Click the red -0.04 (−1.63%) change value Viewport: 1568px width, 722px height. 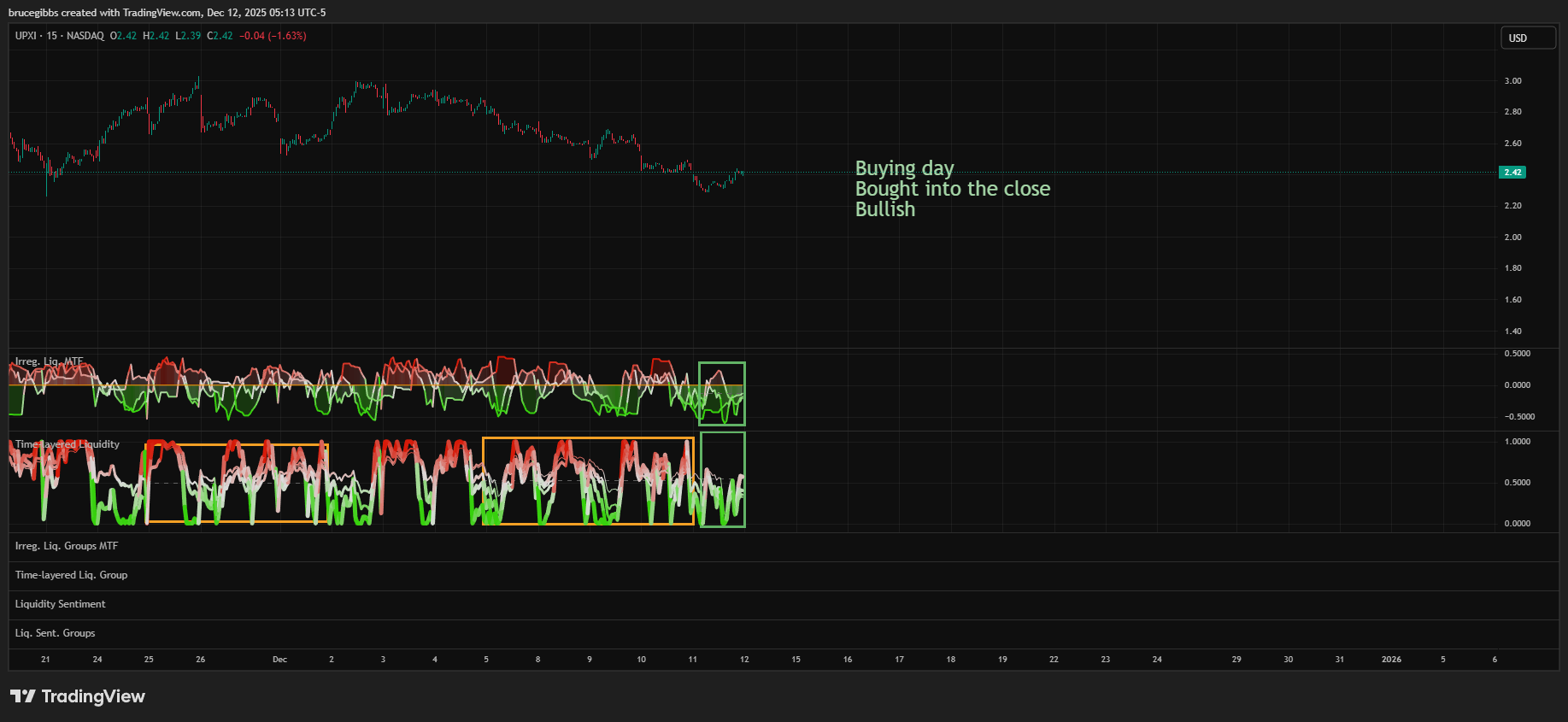click(x=273, y=36)
